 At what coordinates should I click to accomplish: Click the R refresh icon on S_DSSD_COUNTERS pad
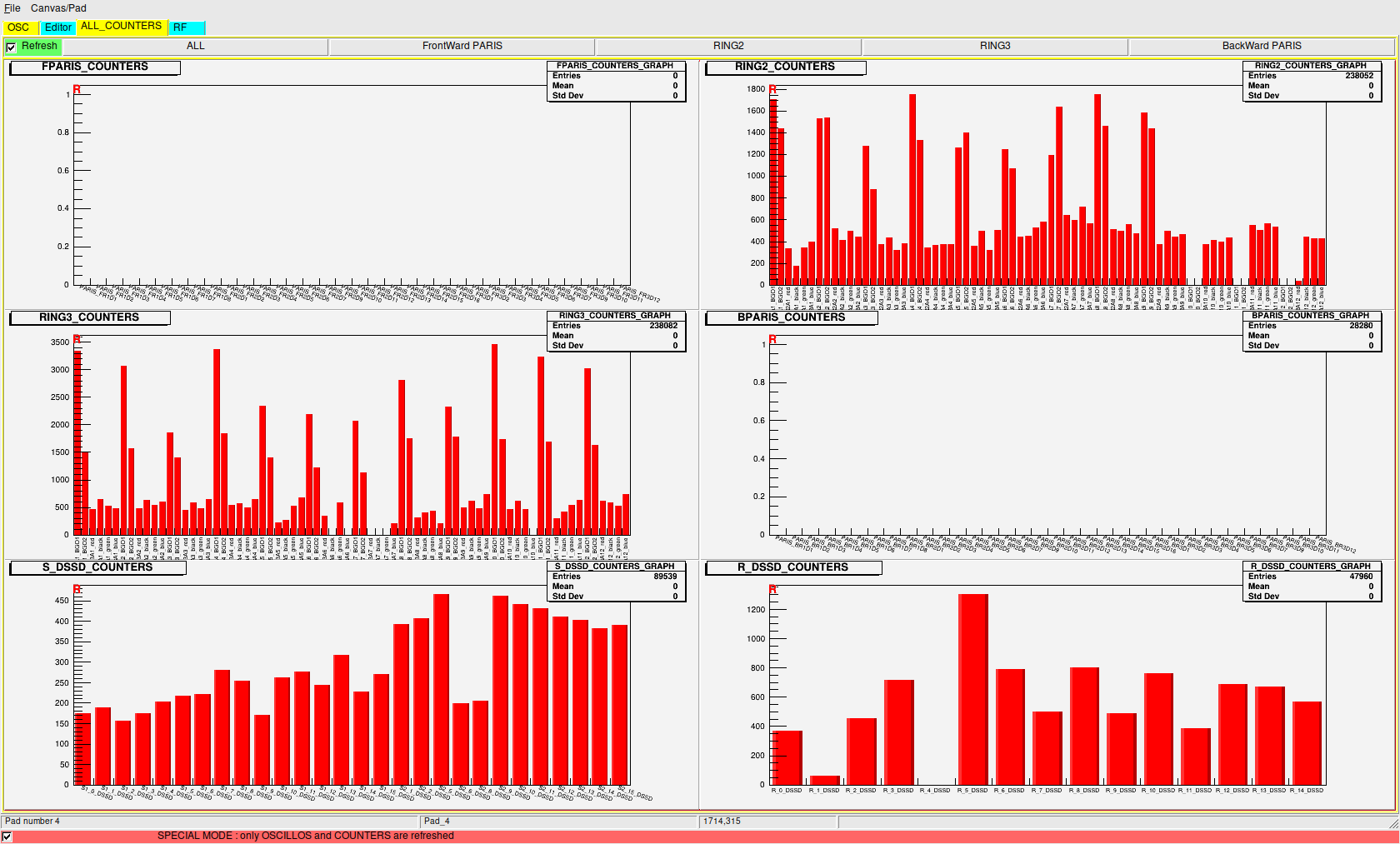(76, 587)
